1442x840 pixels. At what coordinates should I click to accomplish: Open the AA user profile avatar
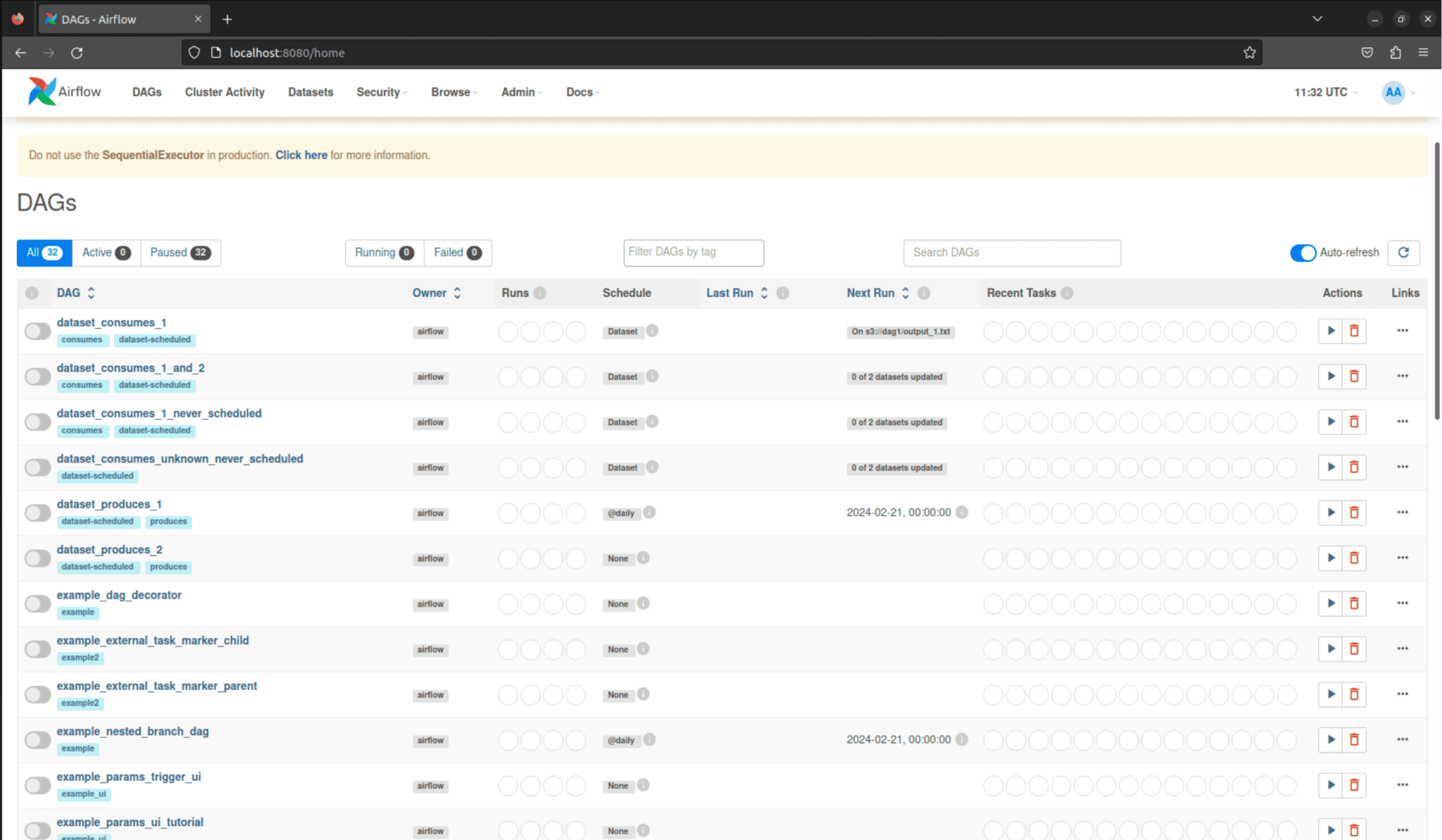click(1393, 92)
